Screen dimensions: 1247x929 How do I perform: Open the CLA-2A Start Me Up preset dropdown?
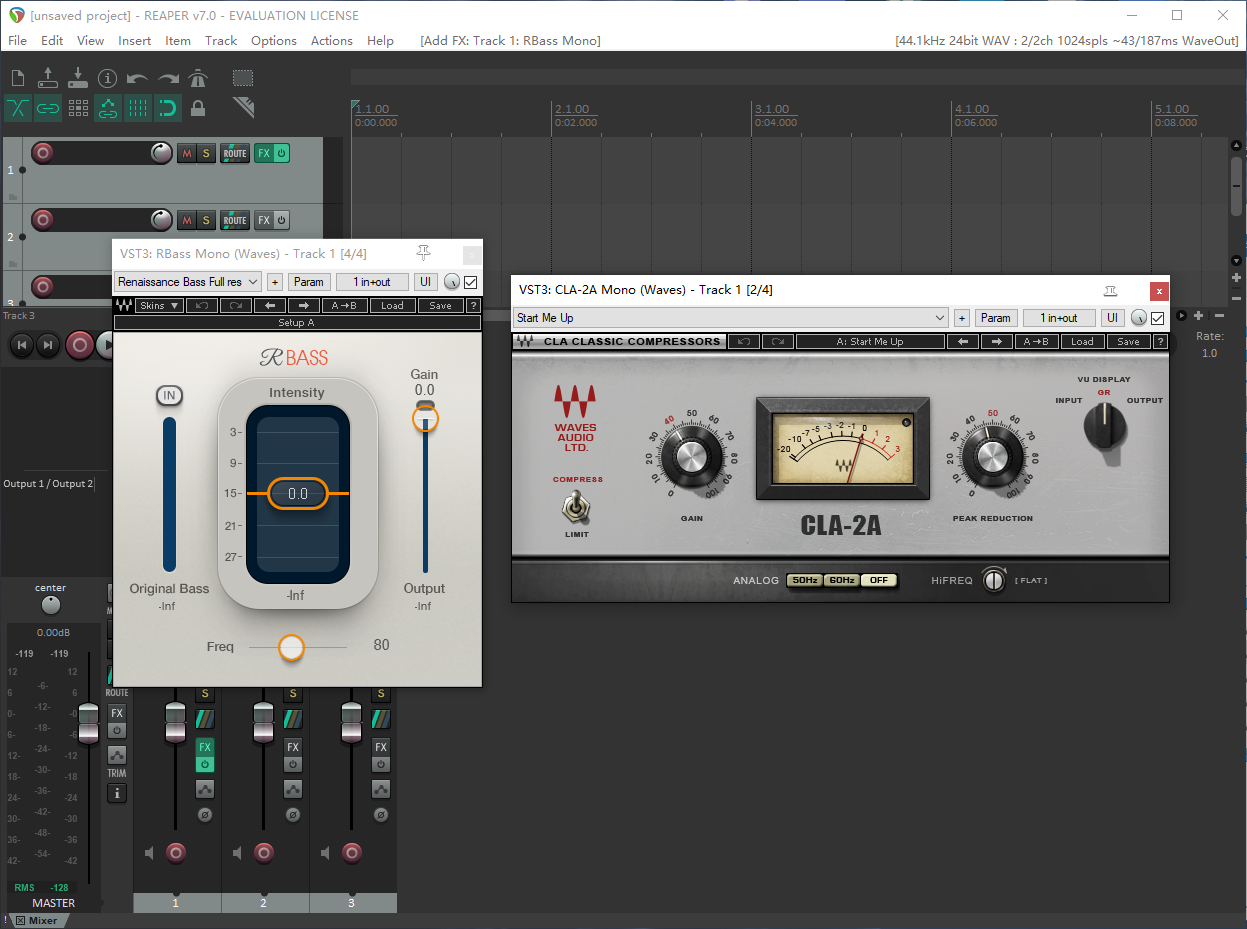coord(730,318)
